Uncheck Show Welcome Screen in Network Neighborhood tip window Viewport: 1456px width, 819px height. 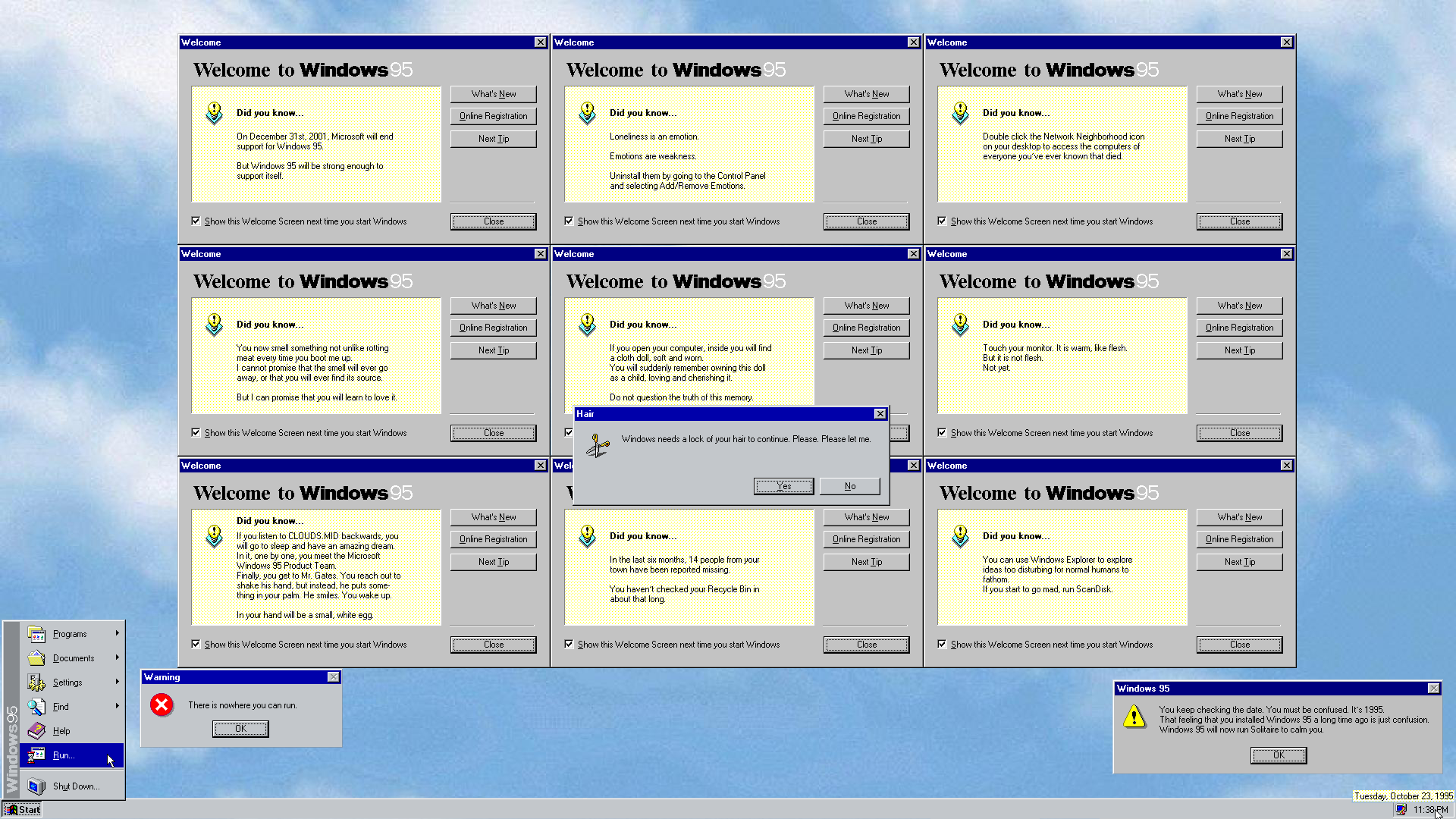pyautogui.click(x=943, y=221)
